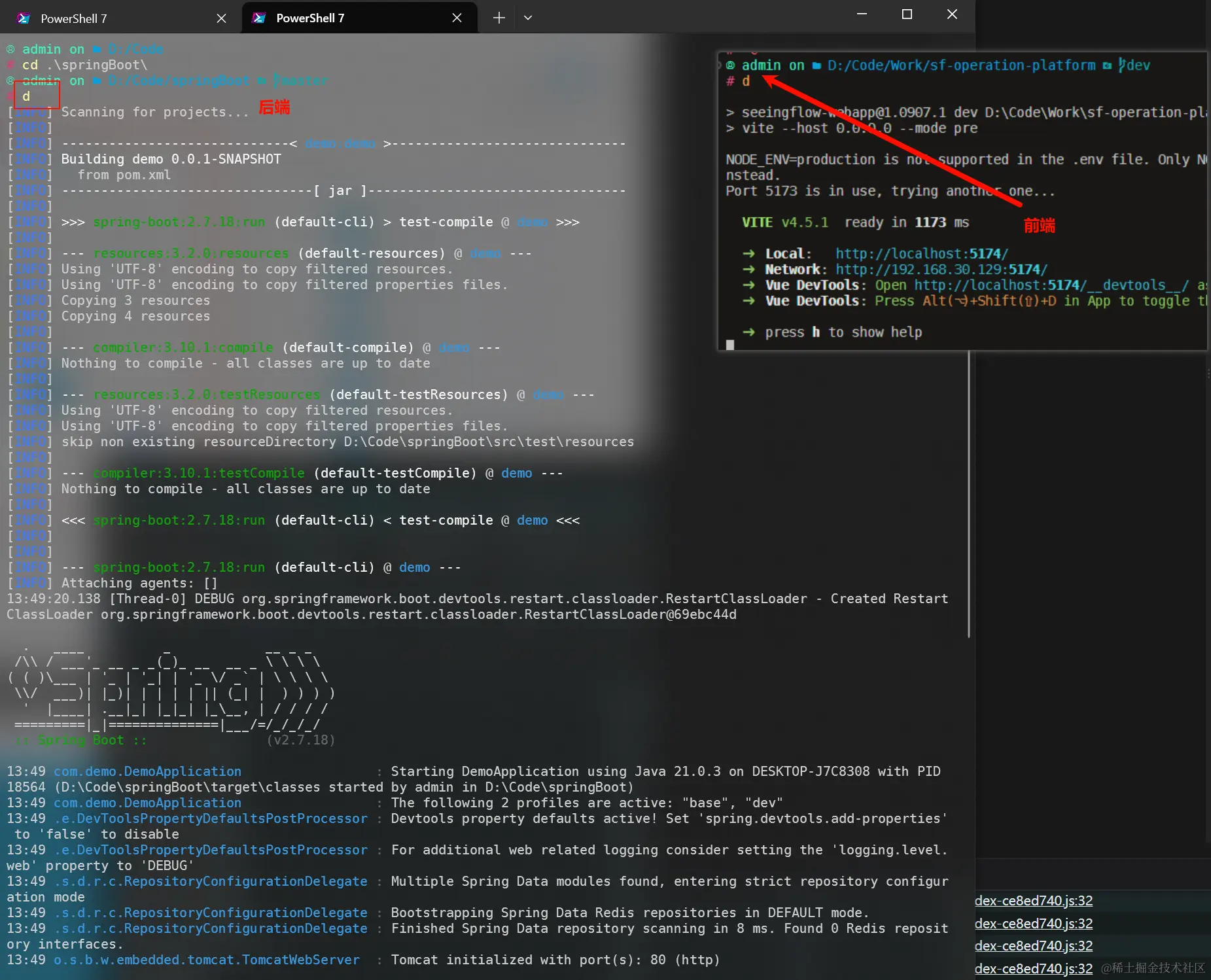Click the 'VITE v4.5.1' version text
Image resolution: width=1211 pixels, height=980 pixels.
coord(785,222)
